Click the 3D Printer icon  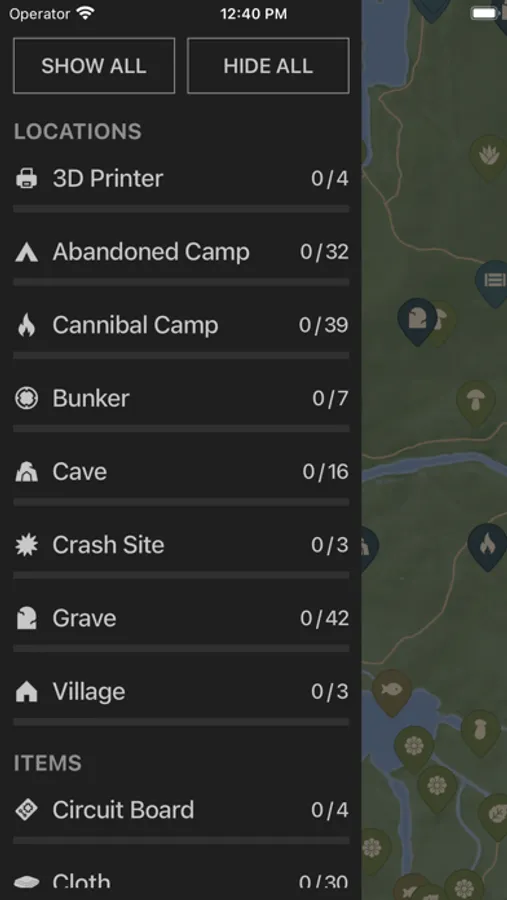pyautogui.click(x=26, y=179)
